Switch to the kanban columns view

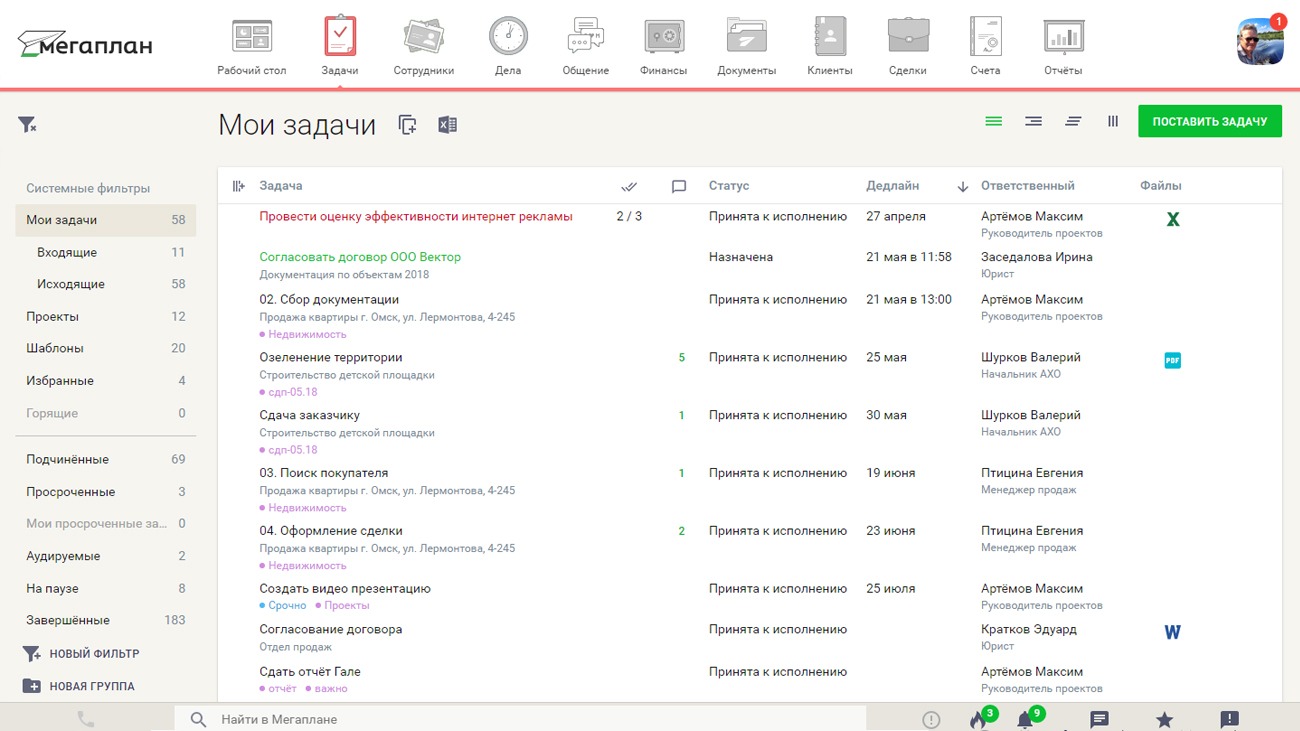pos(1113,121)
